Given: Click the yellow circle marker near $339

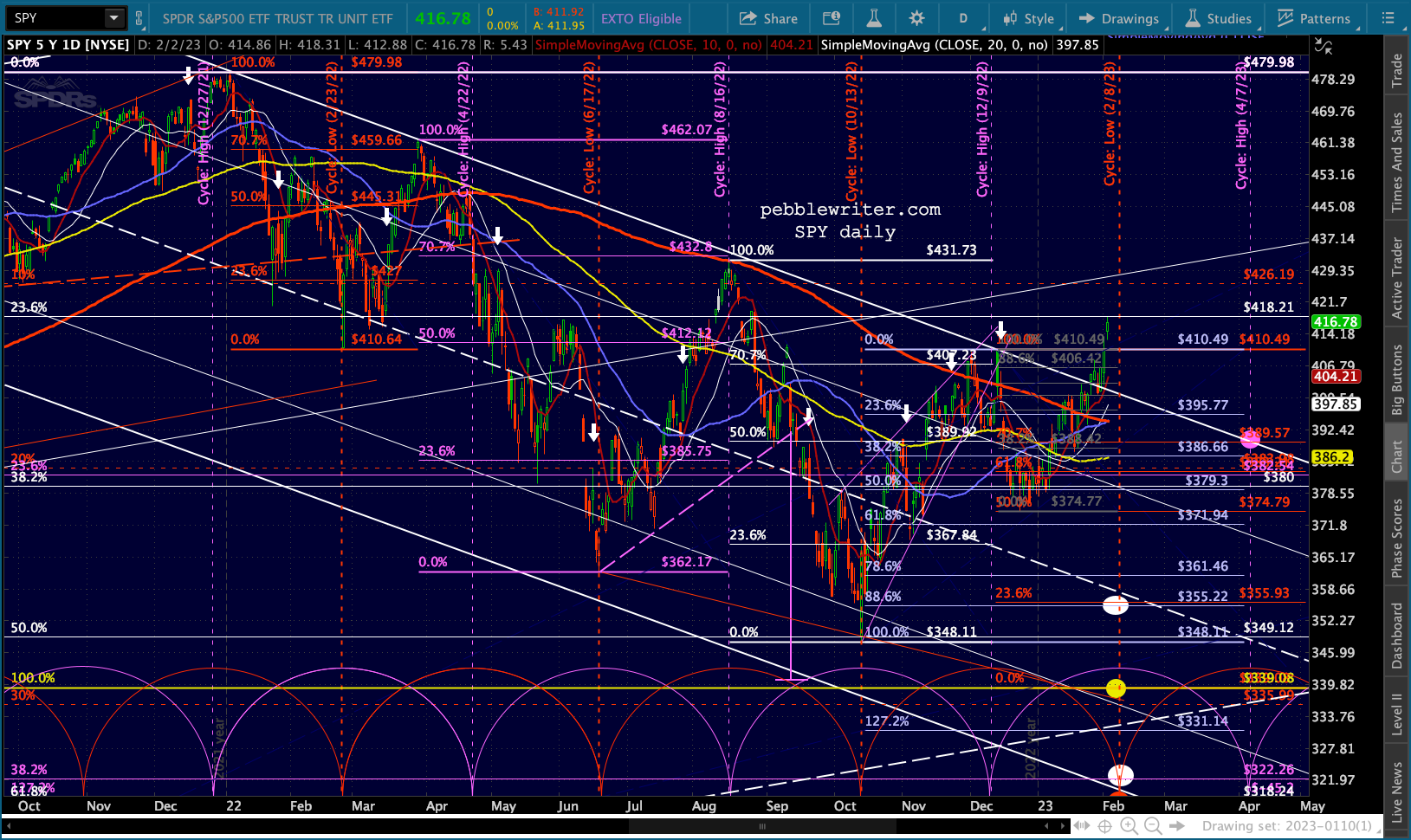Looking at the screenshot, I should click(x=1116, y=688).
